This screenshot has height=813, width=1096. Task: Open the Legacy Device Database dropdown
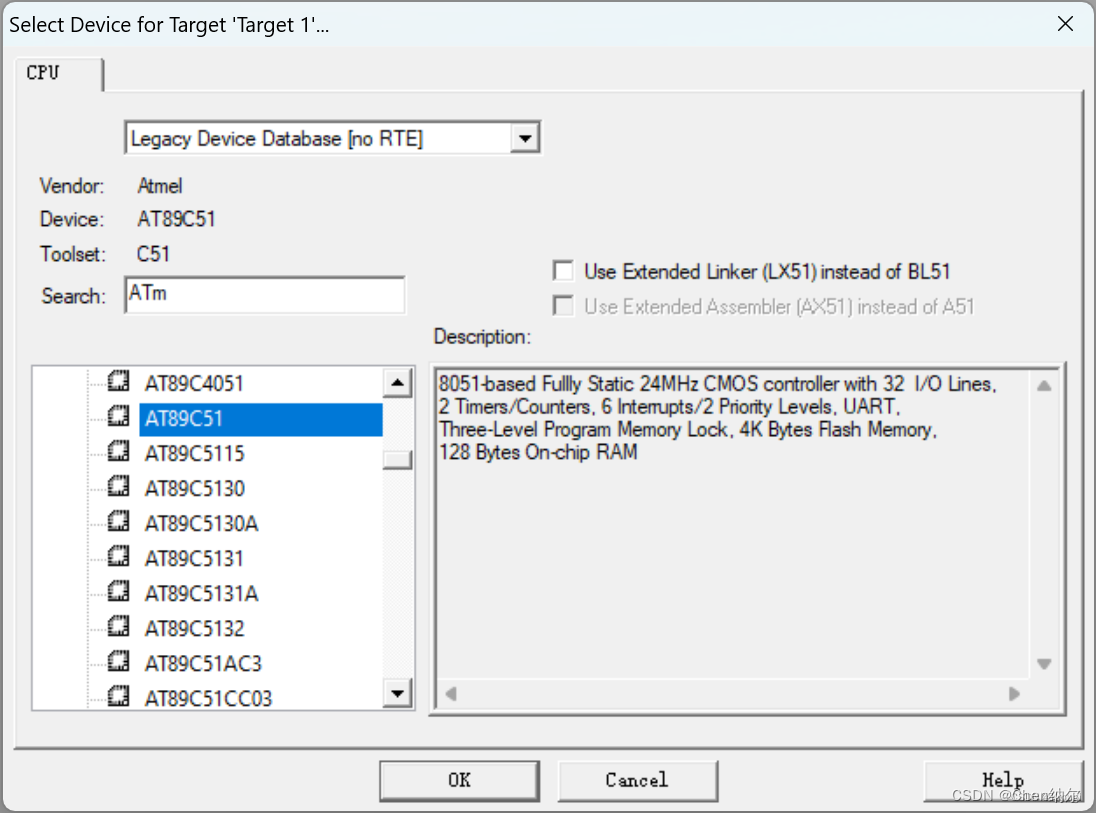(524, 138)
